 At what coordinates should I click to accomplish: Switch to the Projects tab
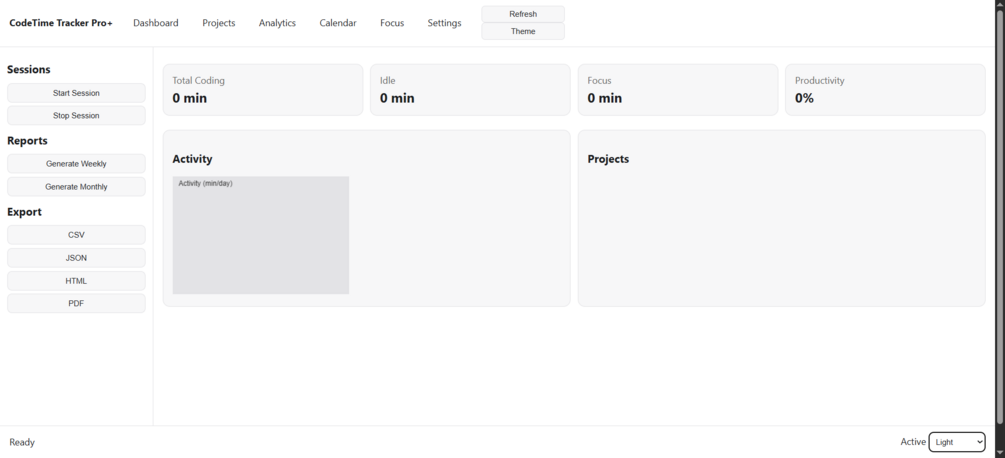(x=219, y=23)
